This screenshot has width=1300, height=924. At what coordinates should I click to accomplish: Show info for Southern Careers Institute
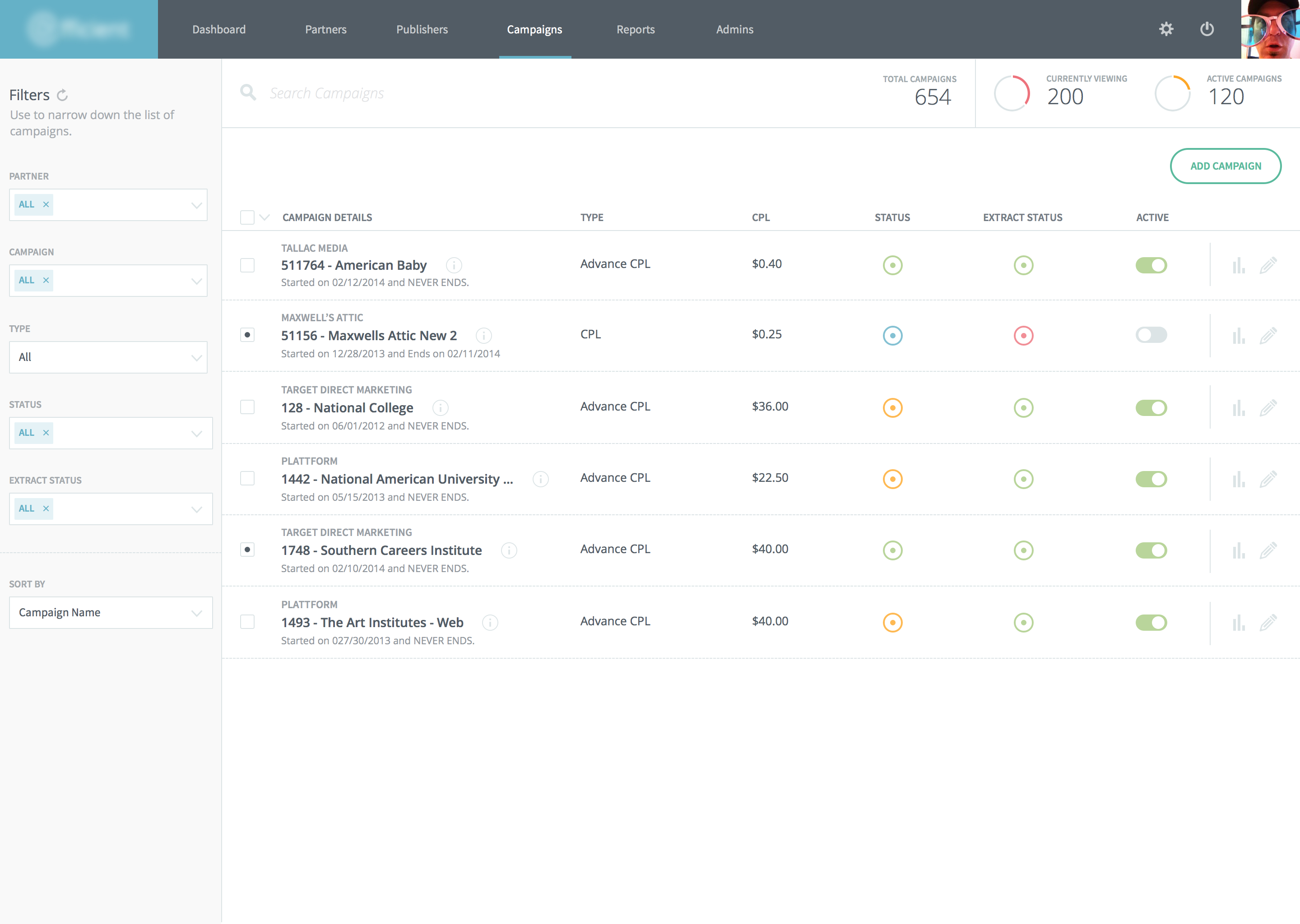509,550
